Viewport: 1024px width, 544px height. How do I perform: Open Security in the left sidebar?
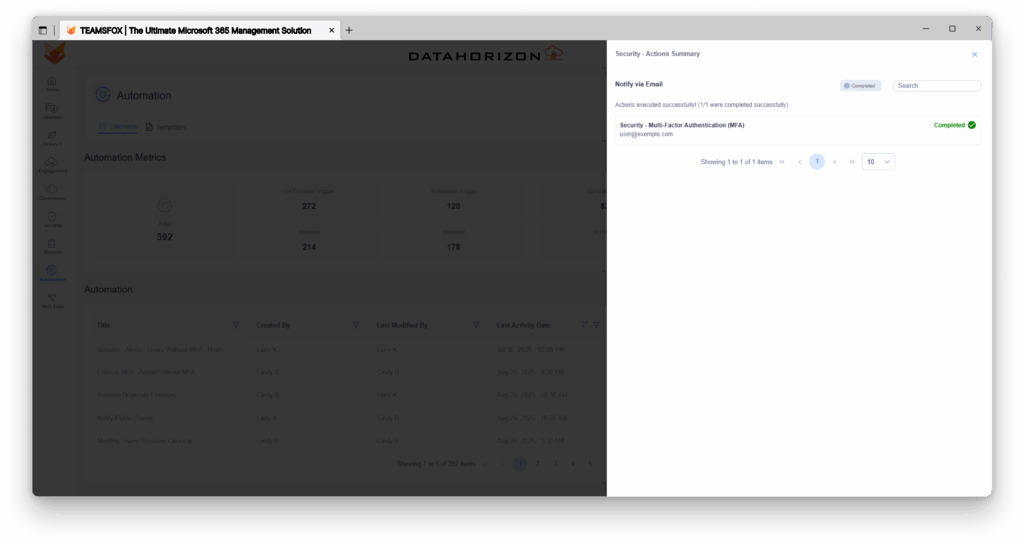tap(52, 219)
